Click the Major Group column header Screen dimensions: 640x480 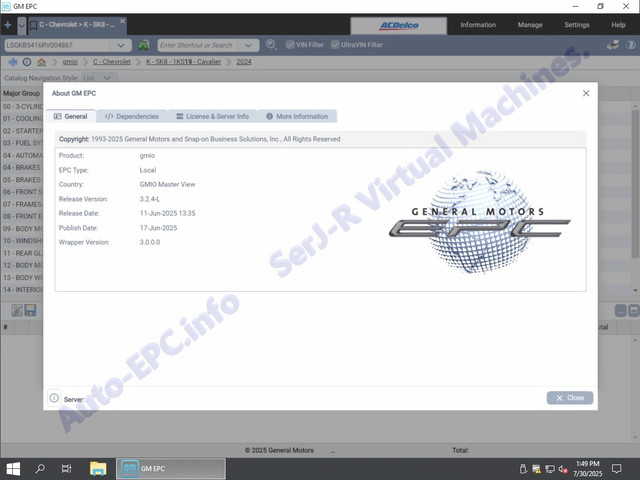22,93
